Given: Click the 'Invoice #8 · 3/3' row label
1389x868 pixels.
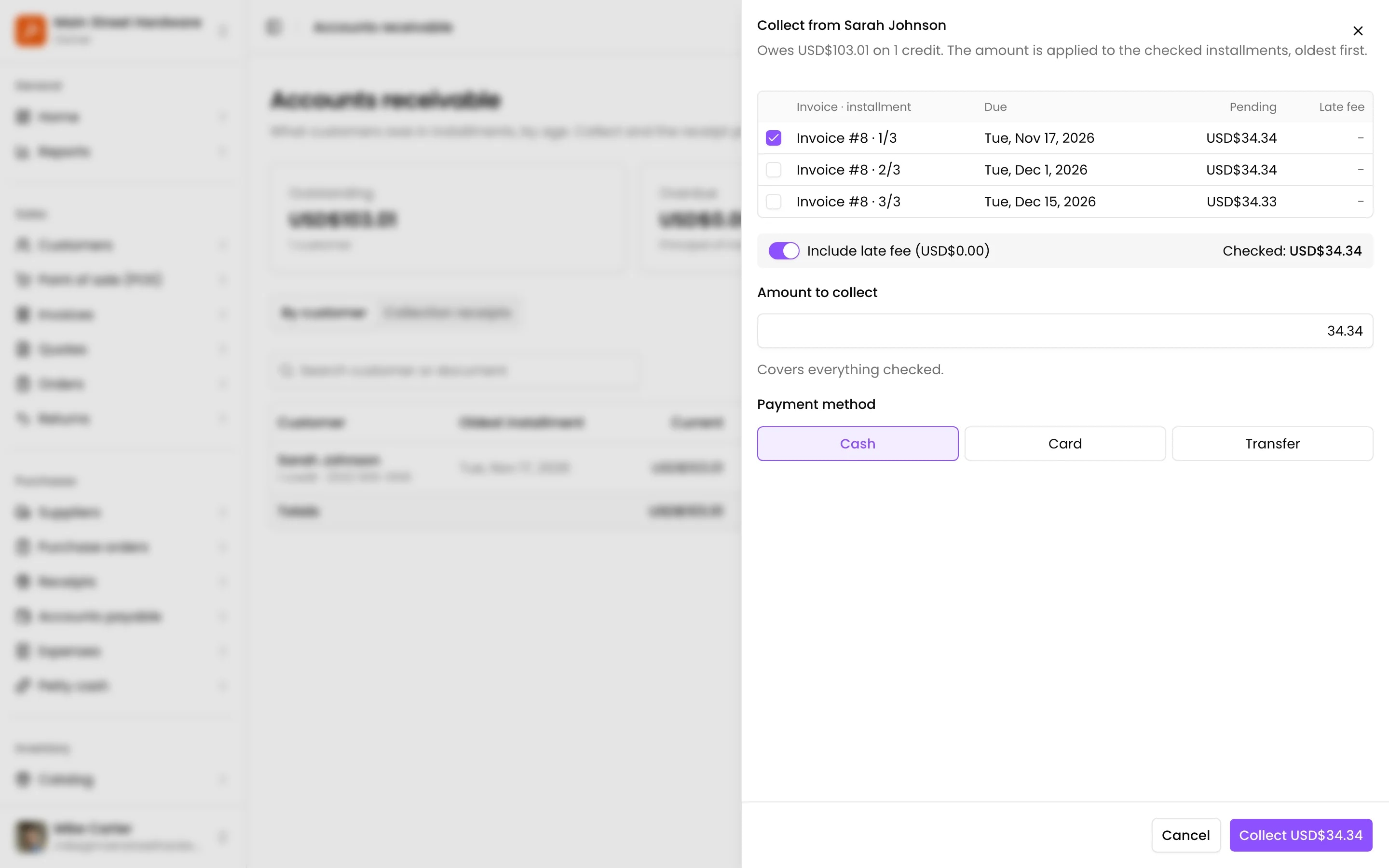Looking at the screenshot, I should pyautogui.click(x=848, y=202).
